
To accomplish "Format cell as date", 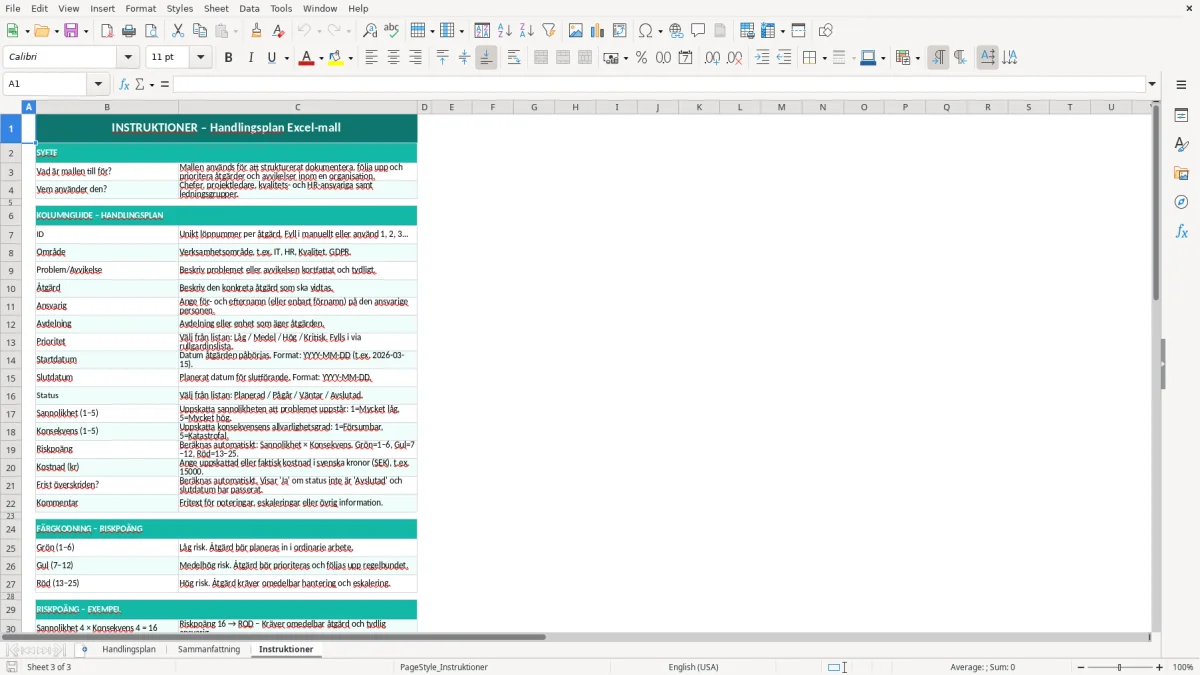I will [685, 58].
